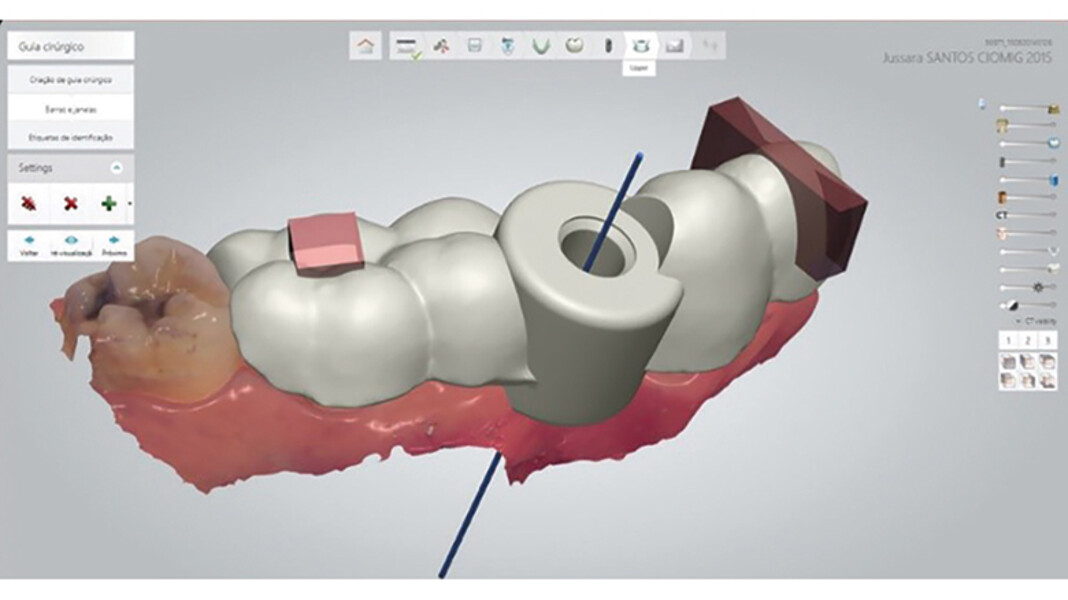Image resolution: width=1068 pixels, height=600 pixels.
Task: Toggle view preset number 1
Action: pos(1008,341)
